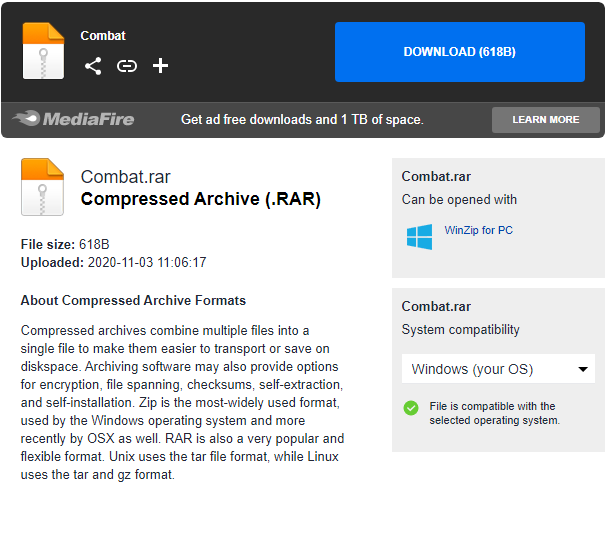Viewport: 606px width, 546px height.
Task: Click the System compatibility label
Action: pyautogui.click(x=460, y=329)
